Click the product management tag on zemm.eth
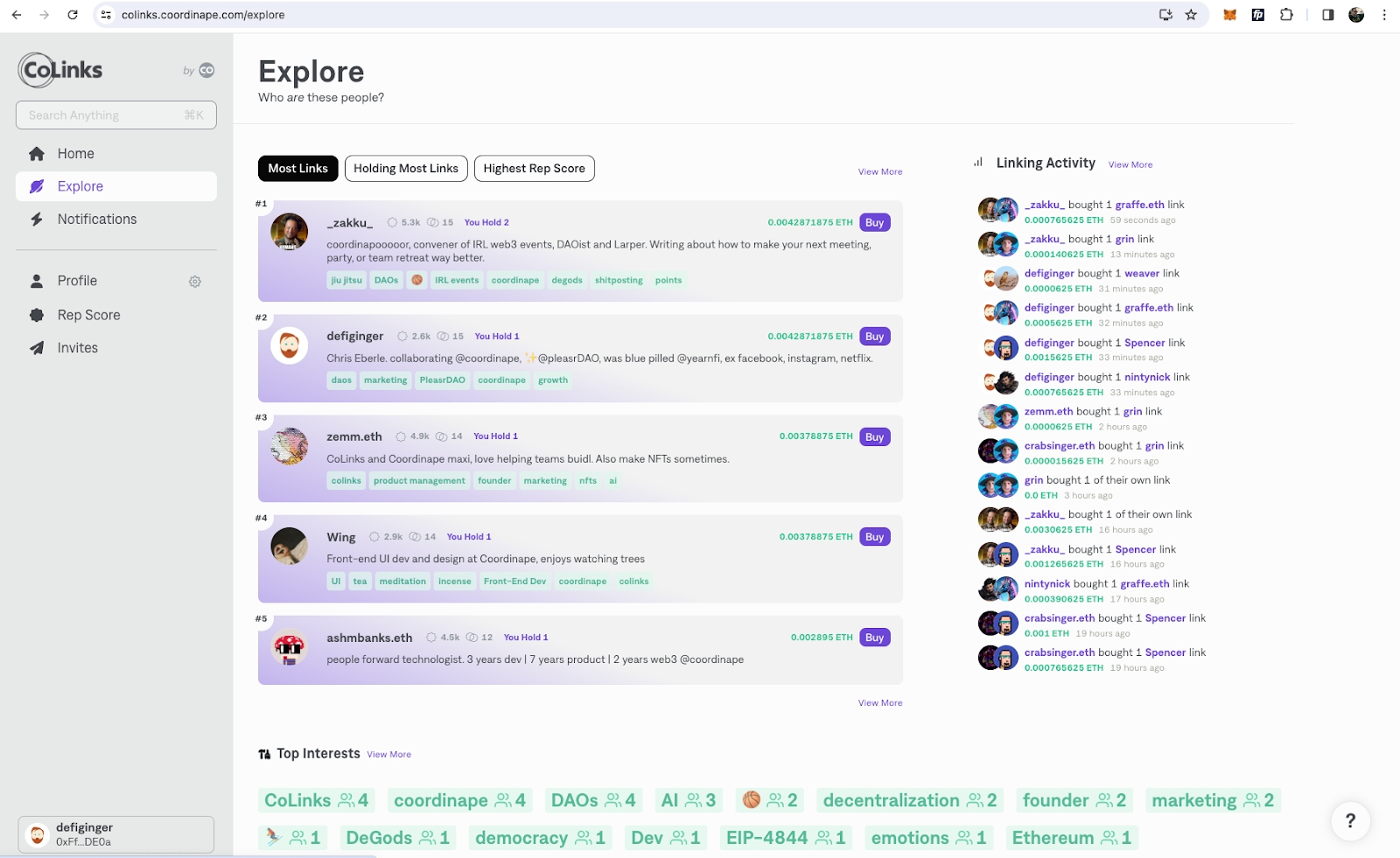 [x=419, y=481]
